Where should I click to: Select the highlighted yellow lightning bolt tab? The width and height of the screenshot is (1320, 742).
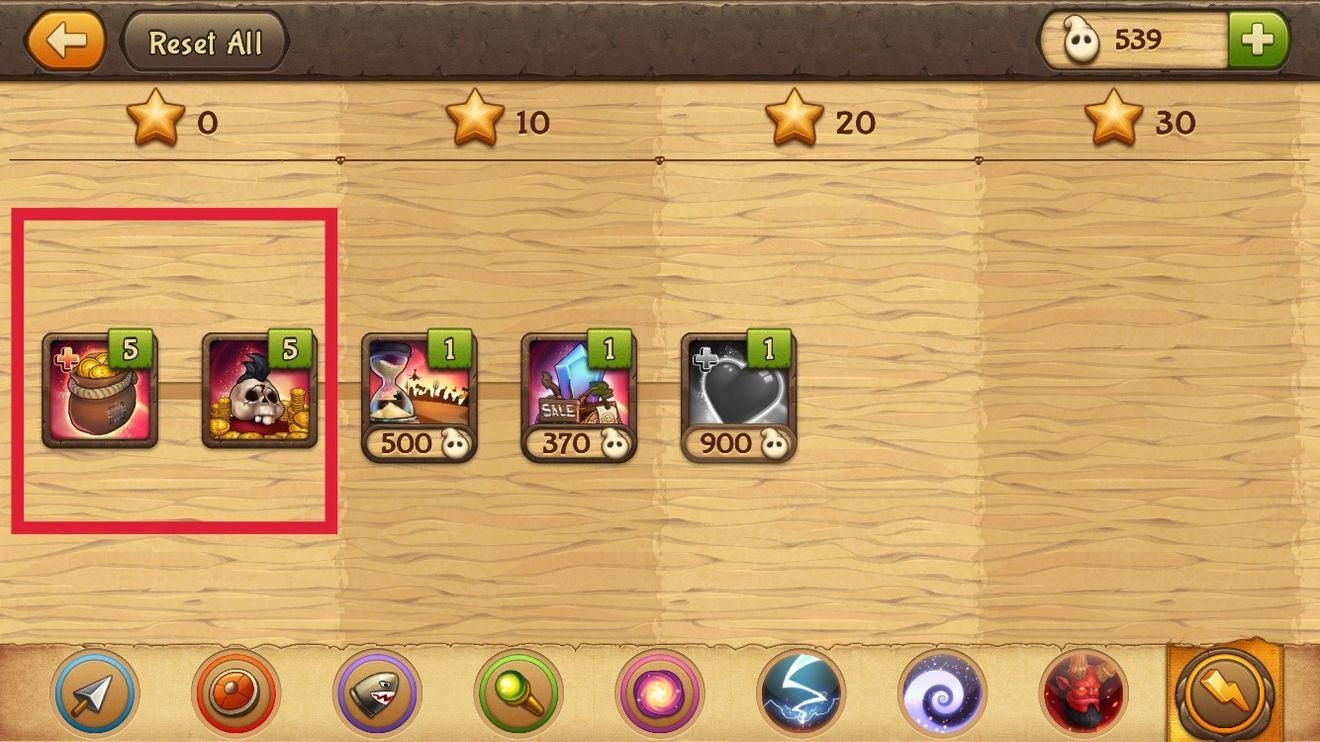point(1225,692)
